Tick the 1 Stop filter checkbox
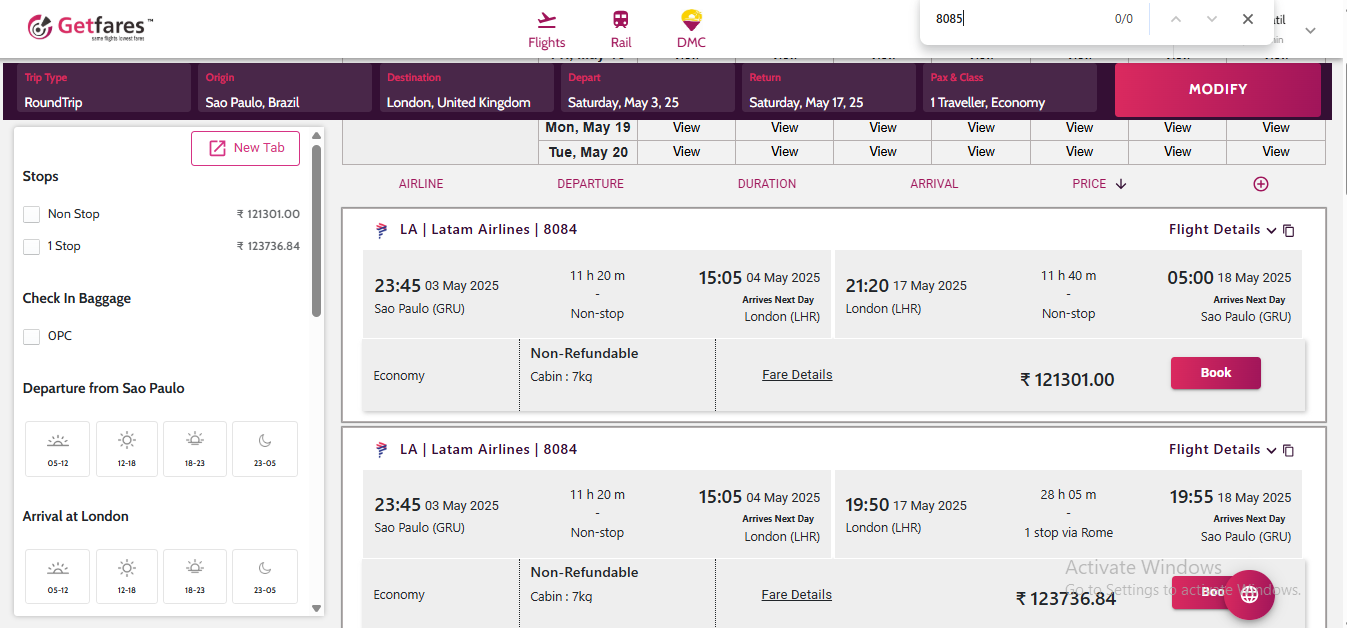 click(32, 246)
